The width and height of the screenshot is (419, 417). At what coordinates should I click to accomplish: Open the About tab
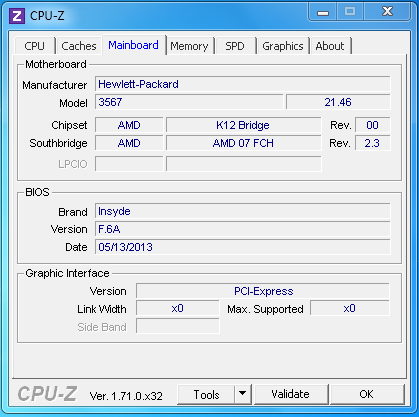pyautogui.click(x=330, y=46)
